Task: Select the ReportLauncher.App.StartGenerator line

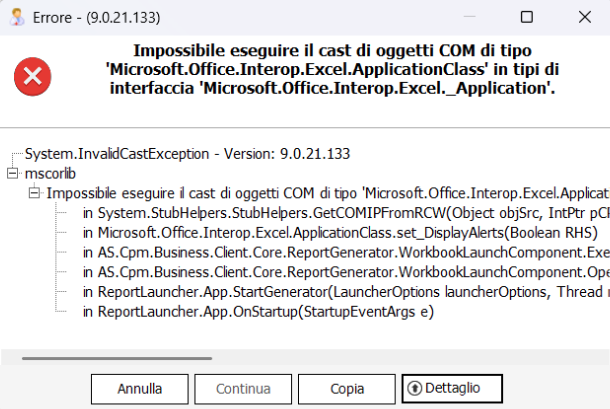Action: point(346,292)
